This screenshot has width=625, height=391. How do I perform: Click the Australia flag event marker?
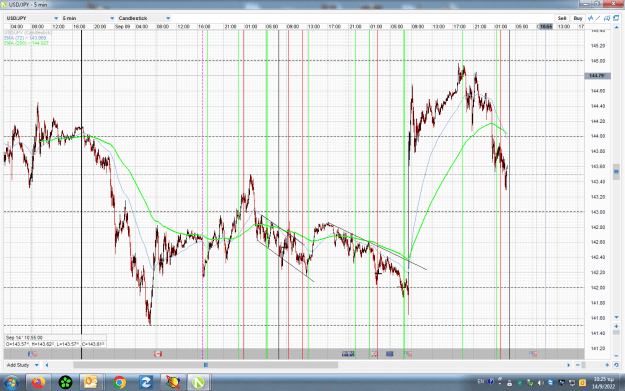pos(348,354)
